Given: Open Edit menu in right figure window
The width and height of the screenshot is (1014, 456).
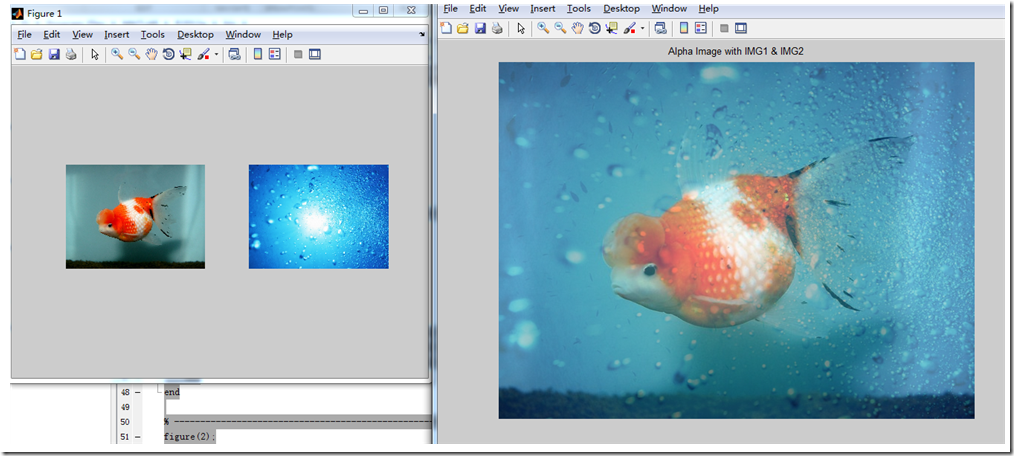Looking at the screenshot, I should [478, 8].
